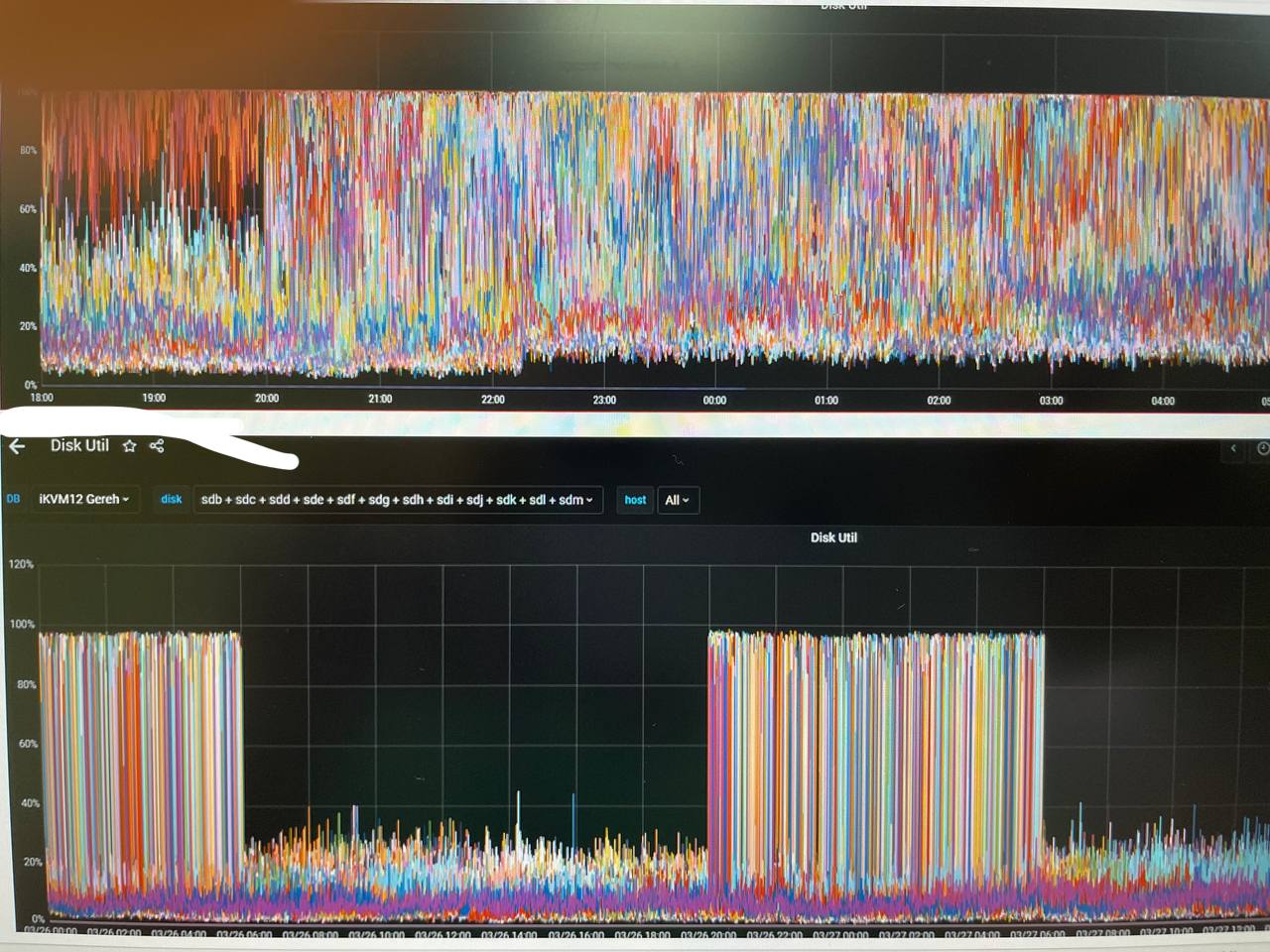The height and width of the screenshot is (952, 1270).
Task: Click the host variable label
Action: (x=635, y=500)
